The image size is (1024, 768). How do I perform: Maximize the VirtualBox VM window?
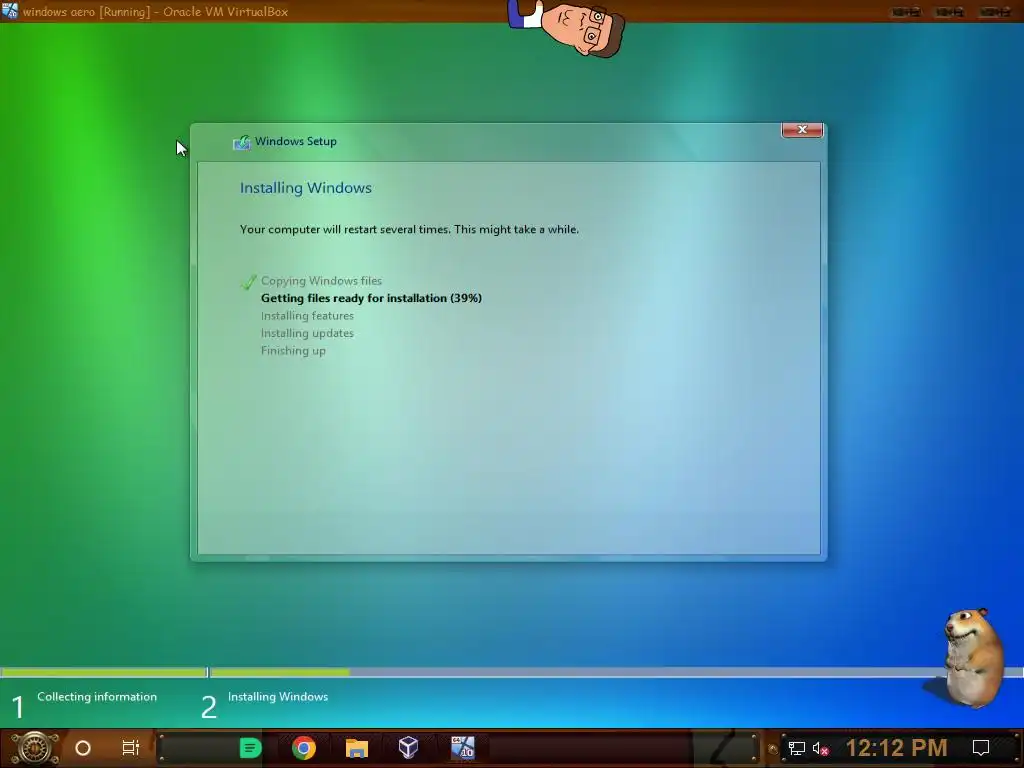[950, 12]
